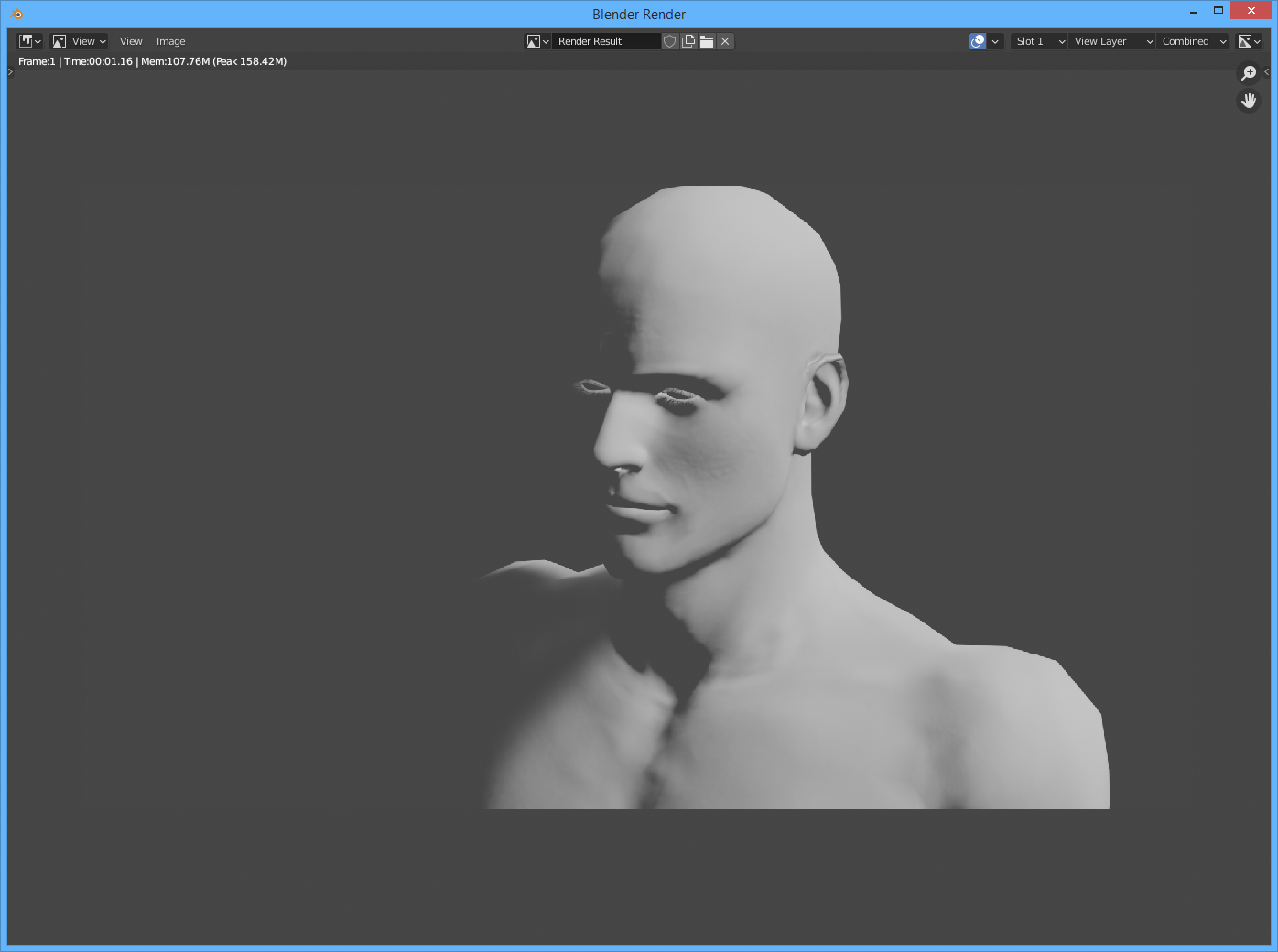This screenshot has height=952, width=1278.
Task: Click the Render Result name field
Action: [607, 41]
